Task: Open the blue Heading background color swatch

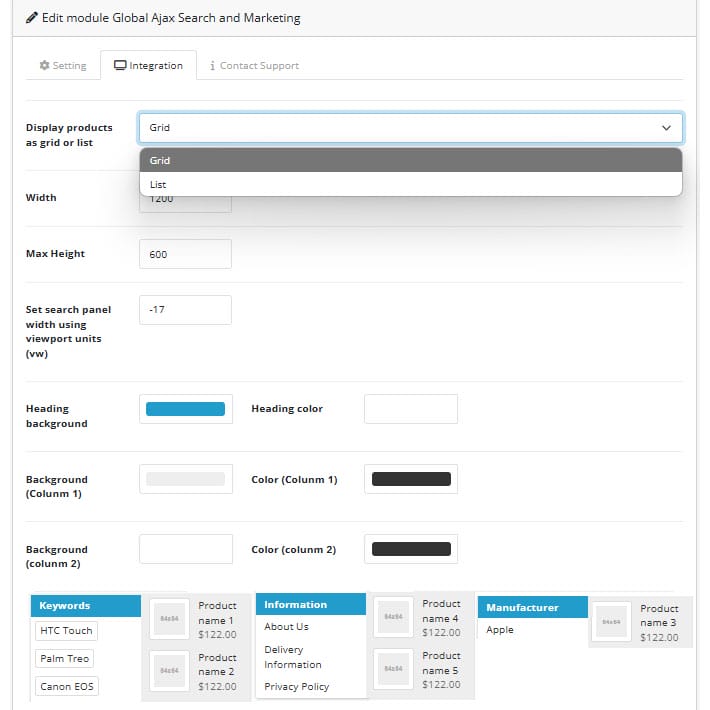Action: click(x=185, y=409)
